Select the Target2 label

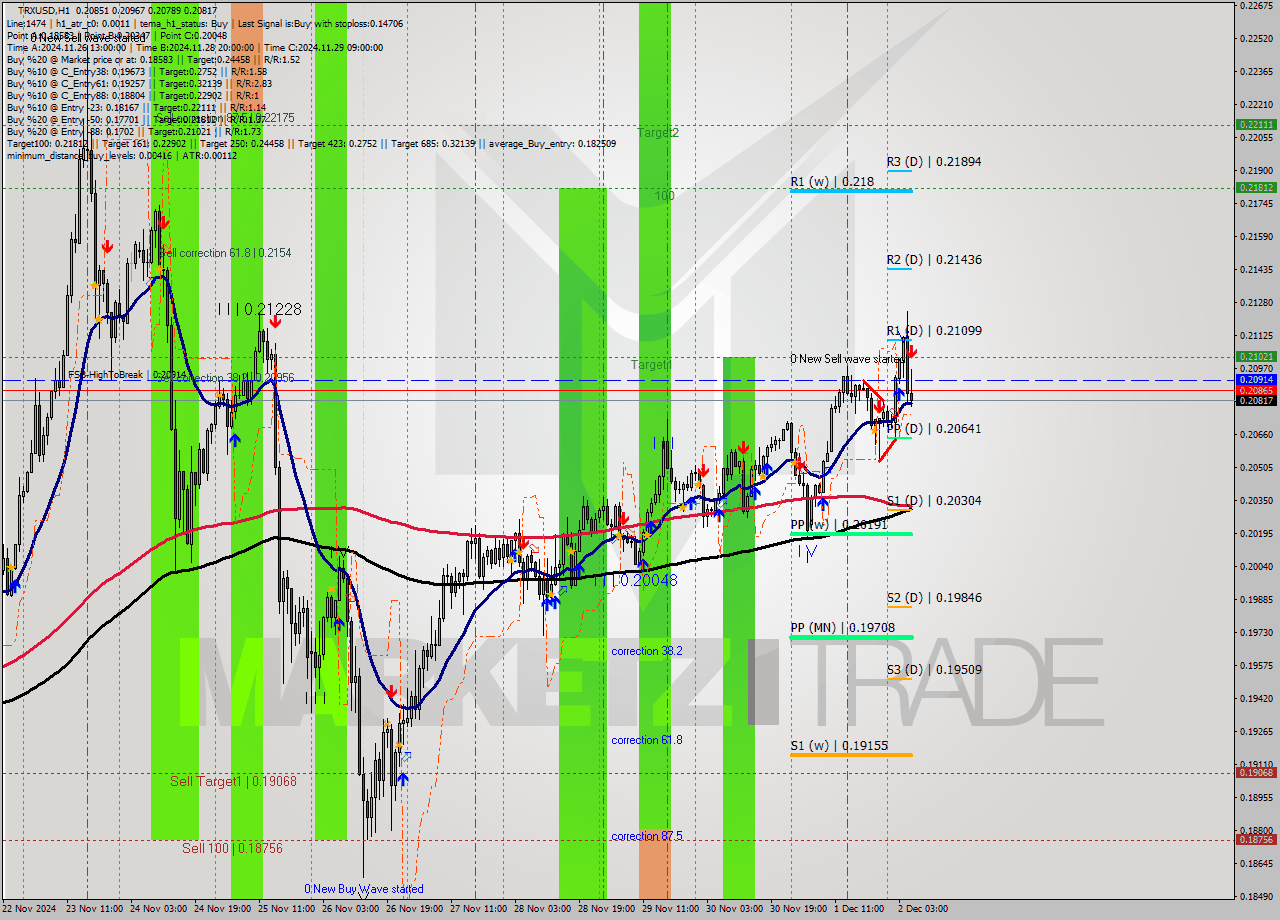tap(659, 132)
